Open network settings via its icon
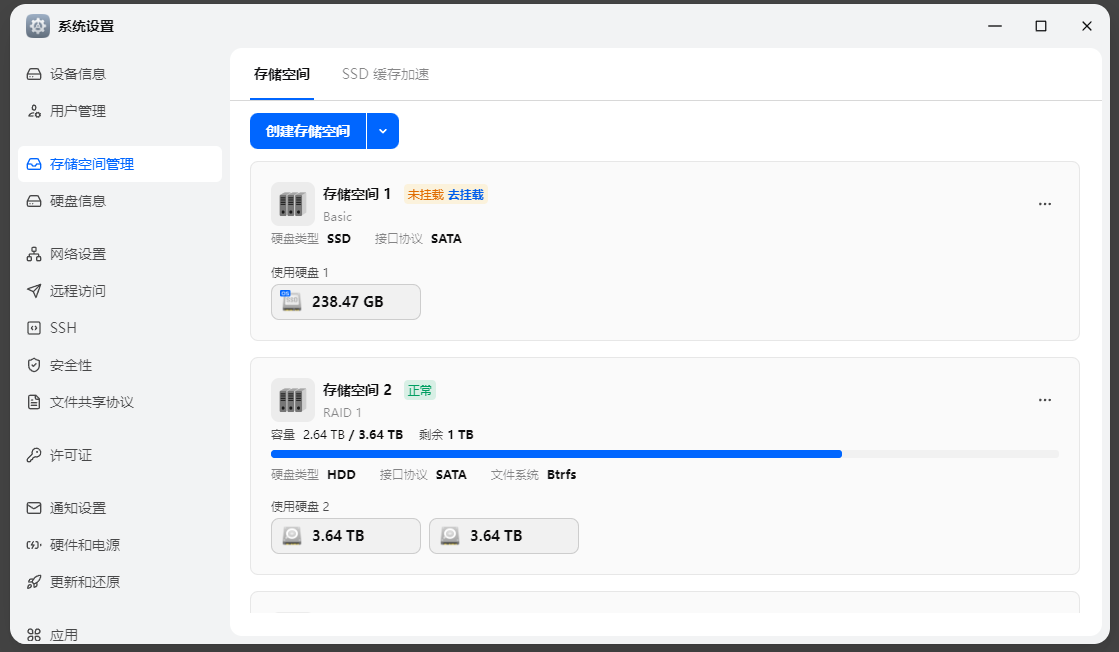 point(34,254)
